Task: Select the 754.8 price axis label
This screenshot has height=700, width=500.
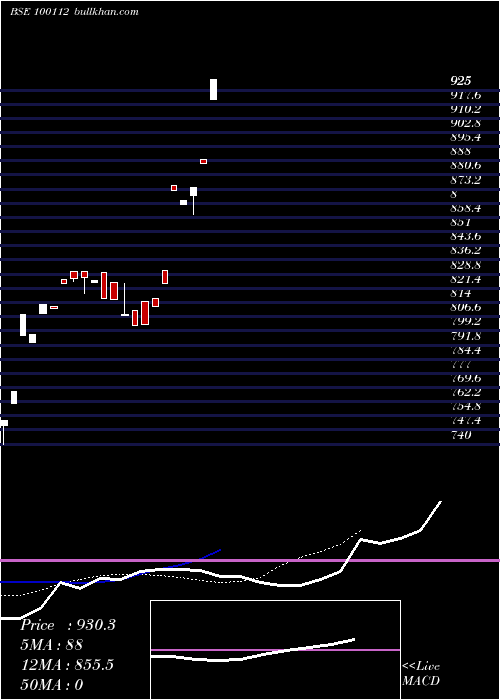Action: (x=466, y=406)
